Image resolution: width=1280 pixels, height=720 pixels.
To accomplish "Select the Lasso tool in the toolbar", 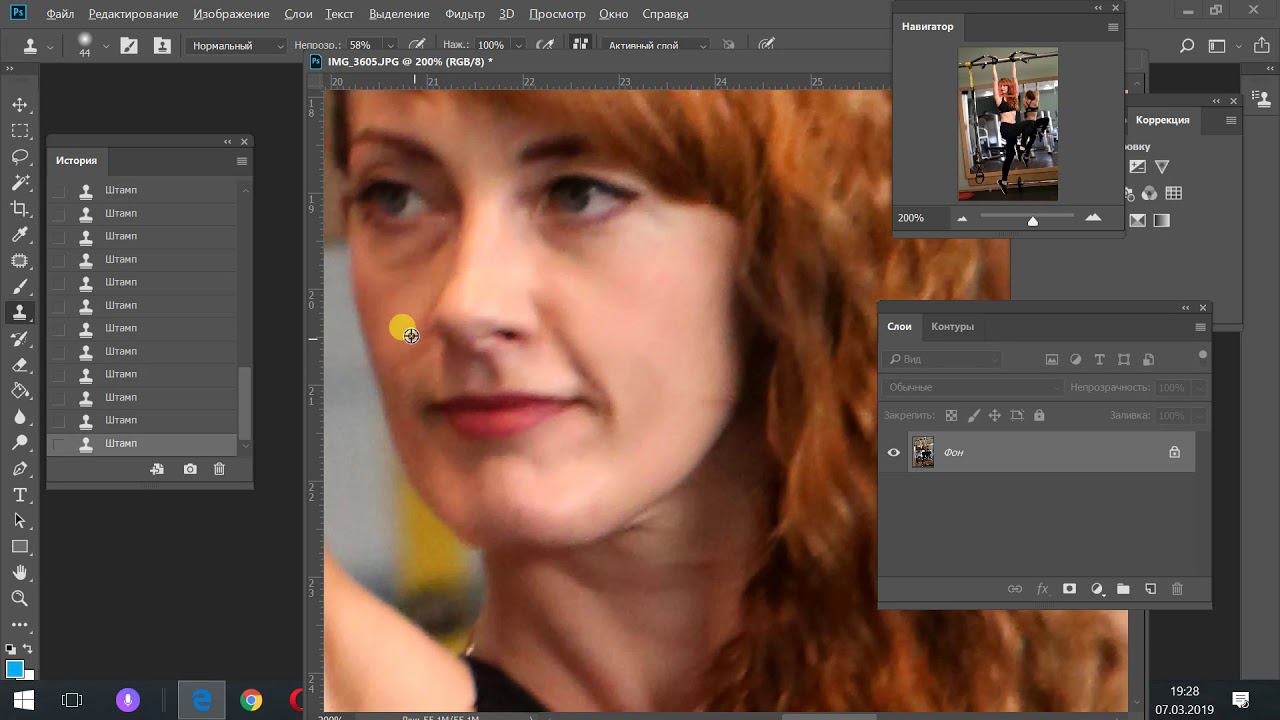I will tap(19, 157).
